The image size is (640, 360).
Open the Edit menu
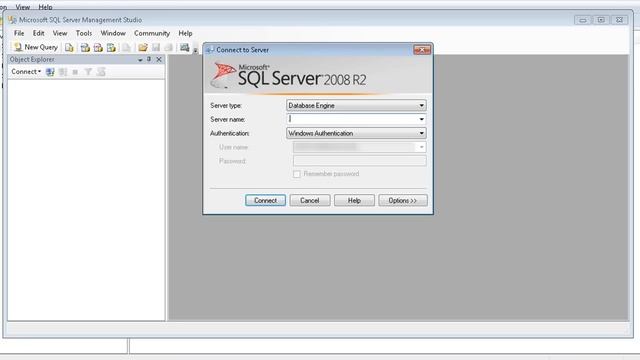(x=38, y=33)
